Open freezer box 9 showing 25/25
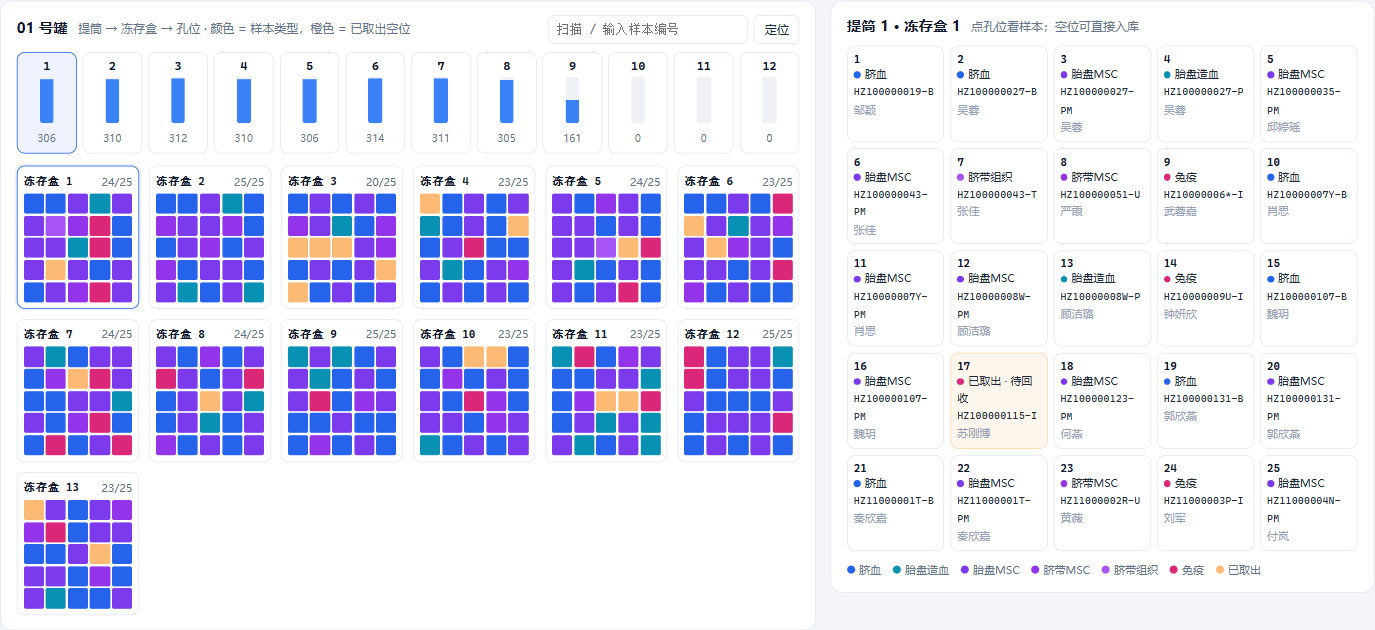This screenshot has width=1375, height=630. (342, 390)
